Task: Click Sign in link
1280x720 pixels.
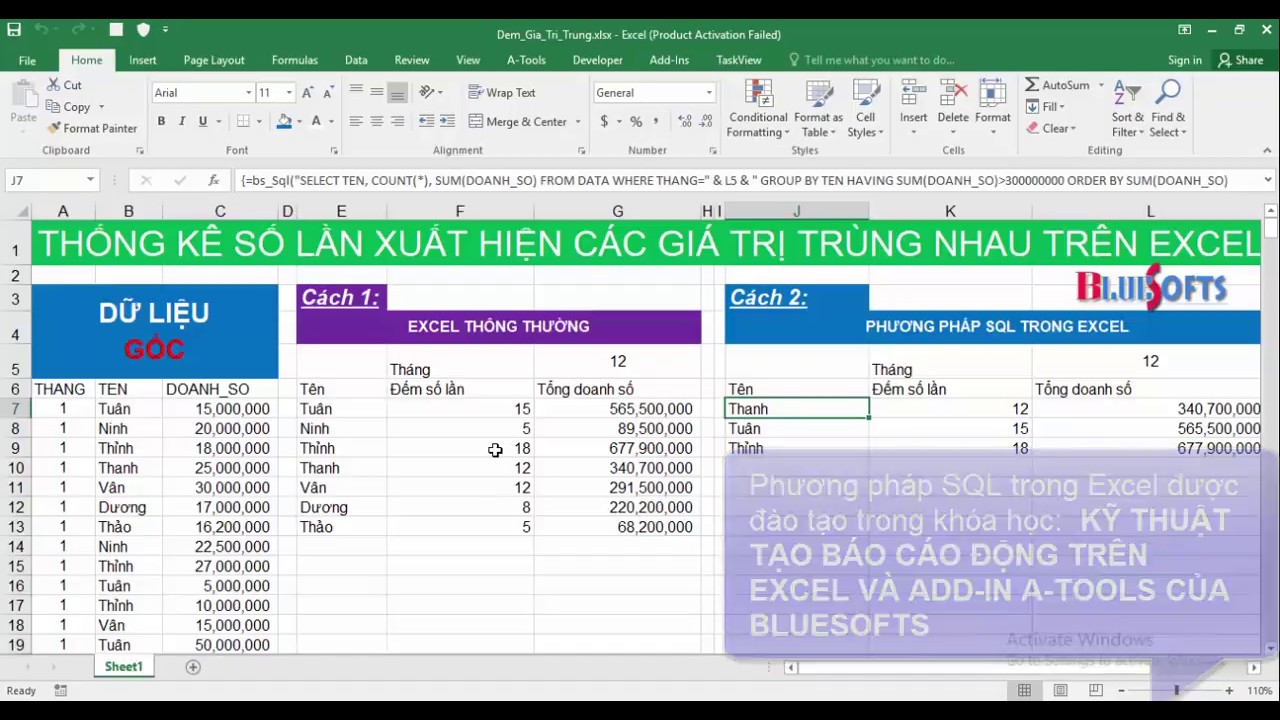Action: click(1185, 60)
